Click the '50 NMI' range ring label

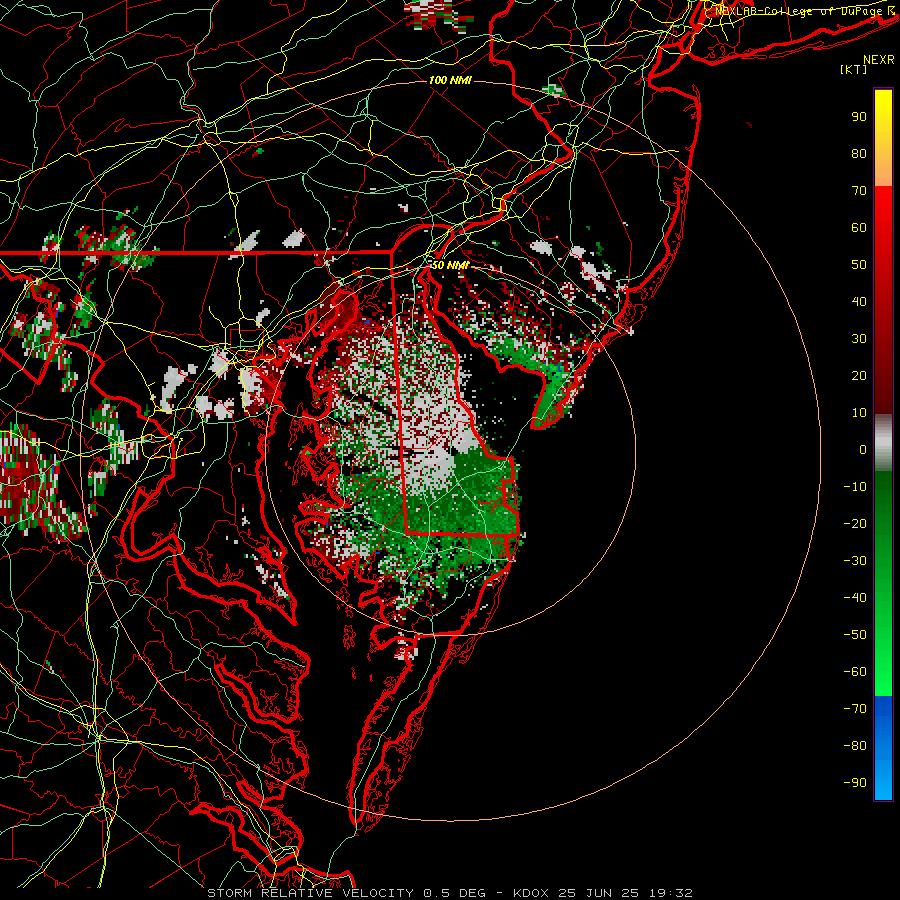click(x=450, y=265)
